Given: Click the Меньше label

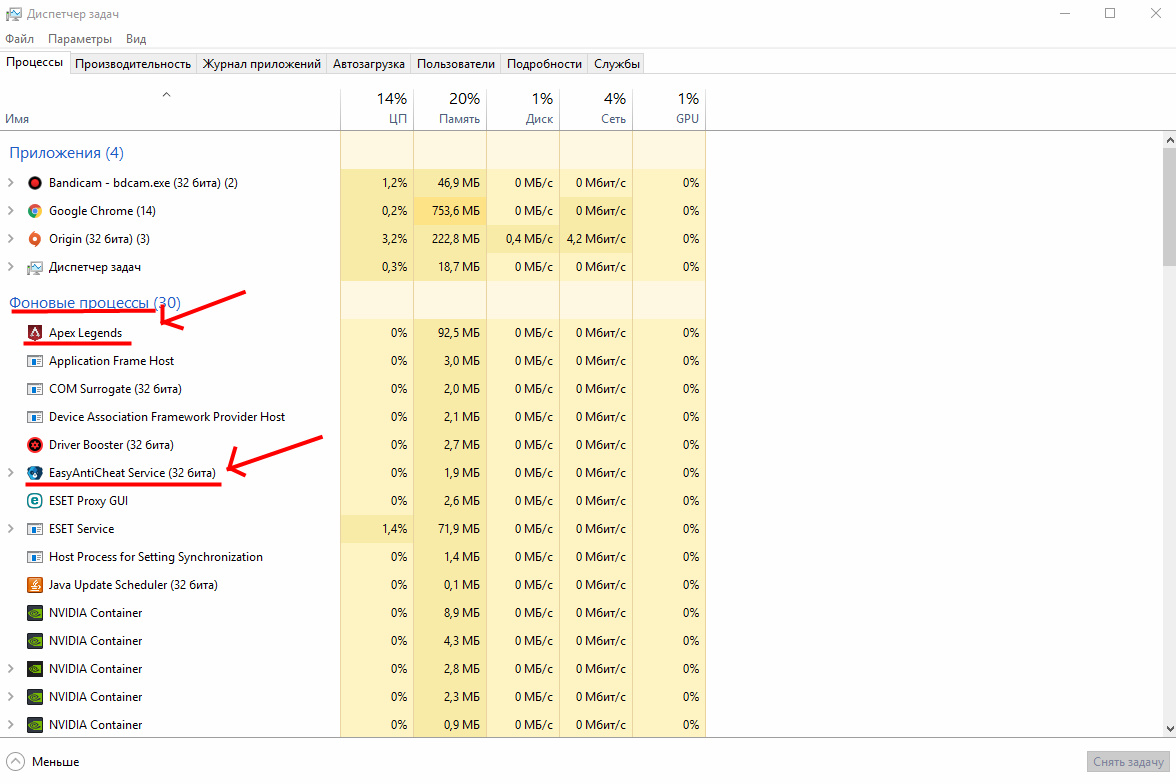Looking at the screenshot, I should coord(56,762).
